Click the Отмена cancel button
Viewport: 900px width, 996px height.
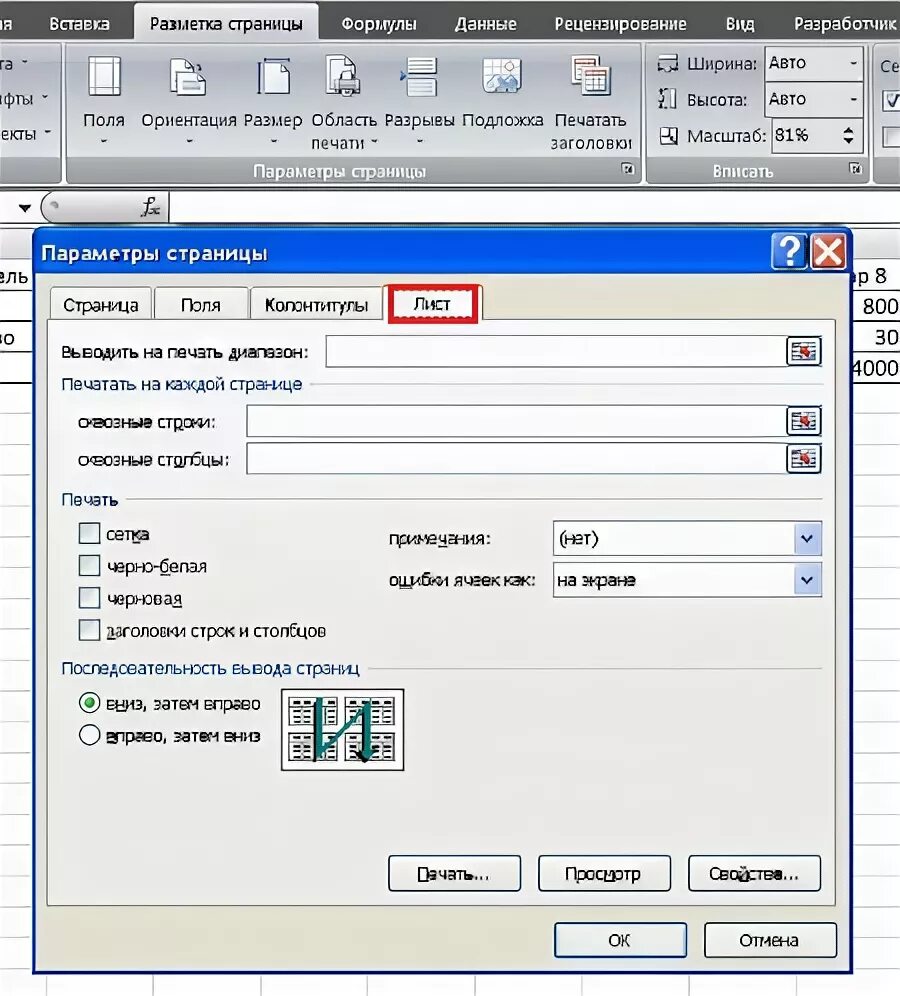point(770,940)
